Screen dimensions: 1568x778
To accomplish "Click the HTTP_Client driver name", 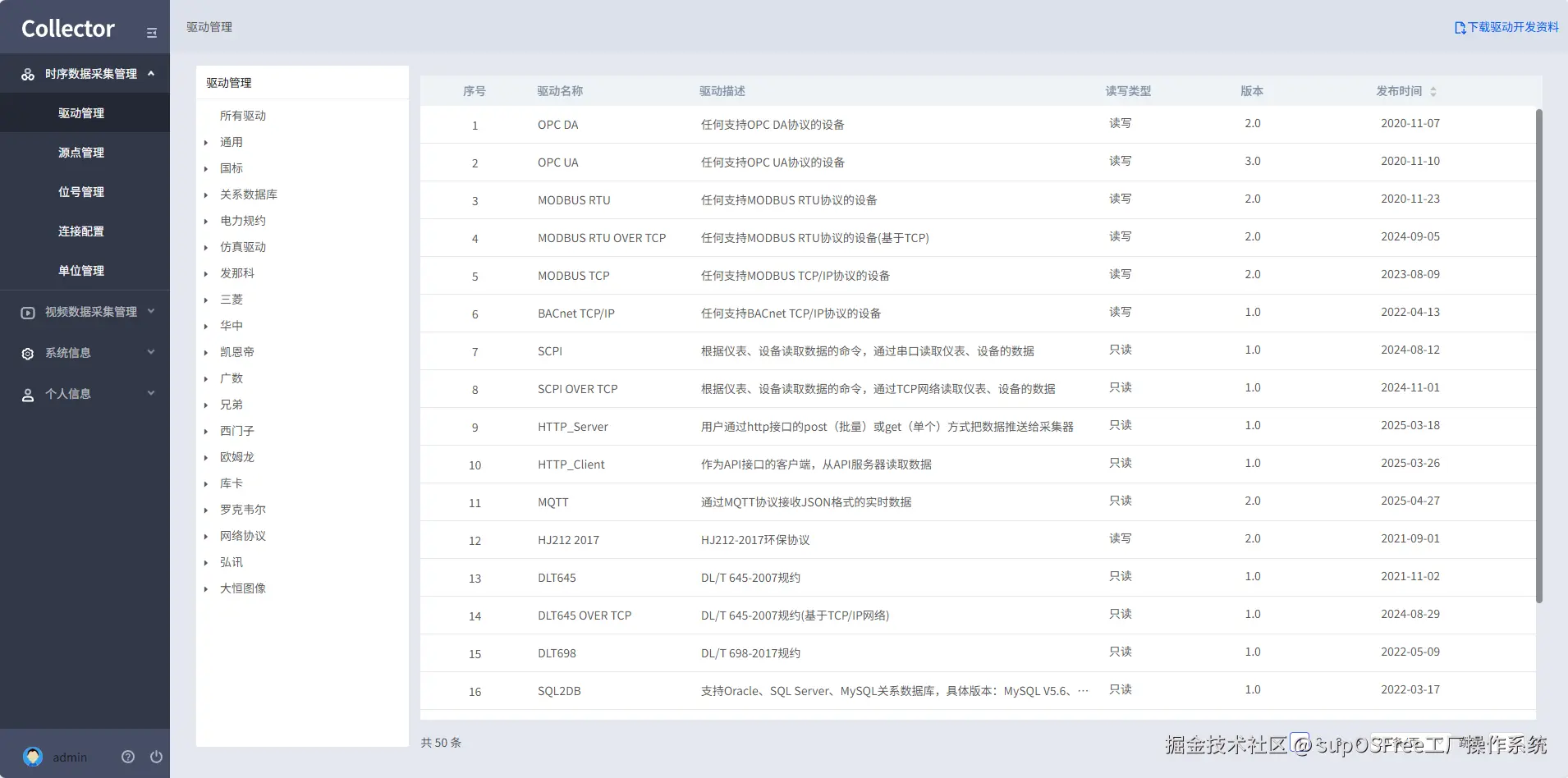I will [x=571, y=465].
